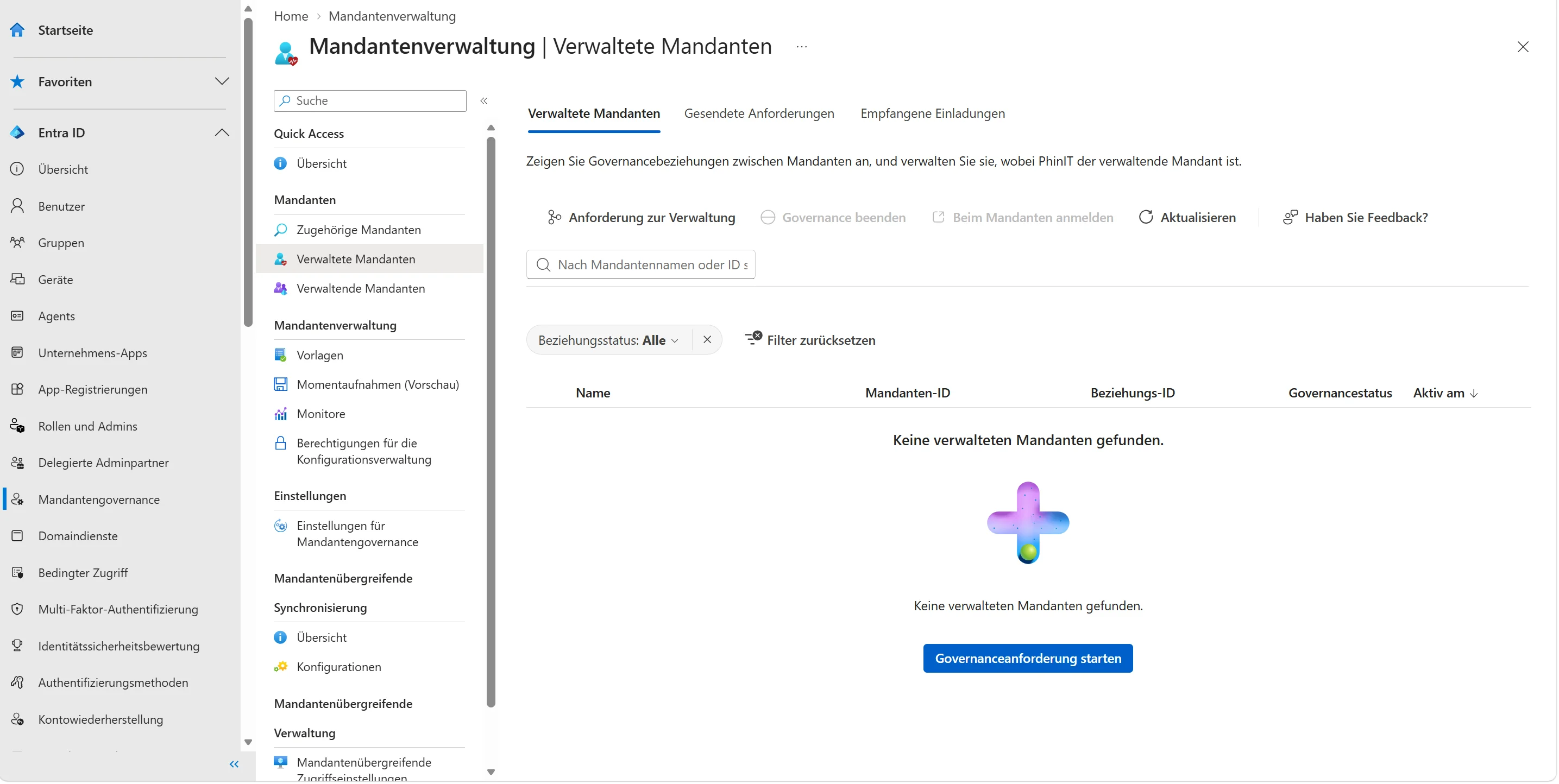The height and width of the screenshot is (784, 1559).
Task: Click the Vorlagen template icon
Action: [x=280, y=355]
